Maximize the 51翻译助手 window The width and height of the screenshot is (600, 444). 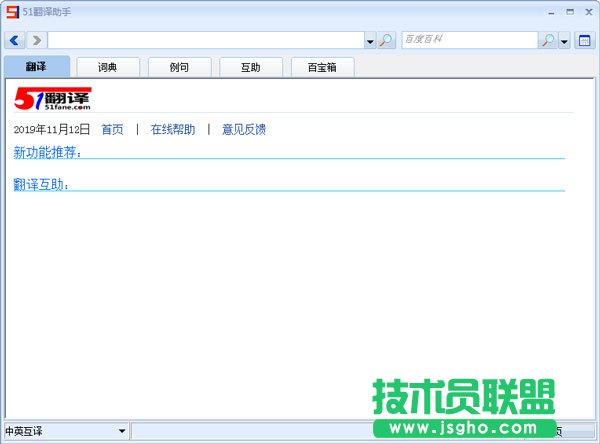[x=570, y=12]
